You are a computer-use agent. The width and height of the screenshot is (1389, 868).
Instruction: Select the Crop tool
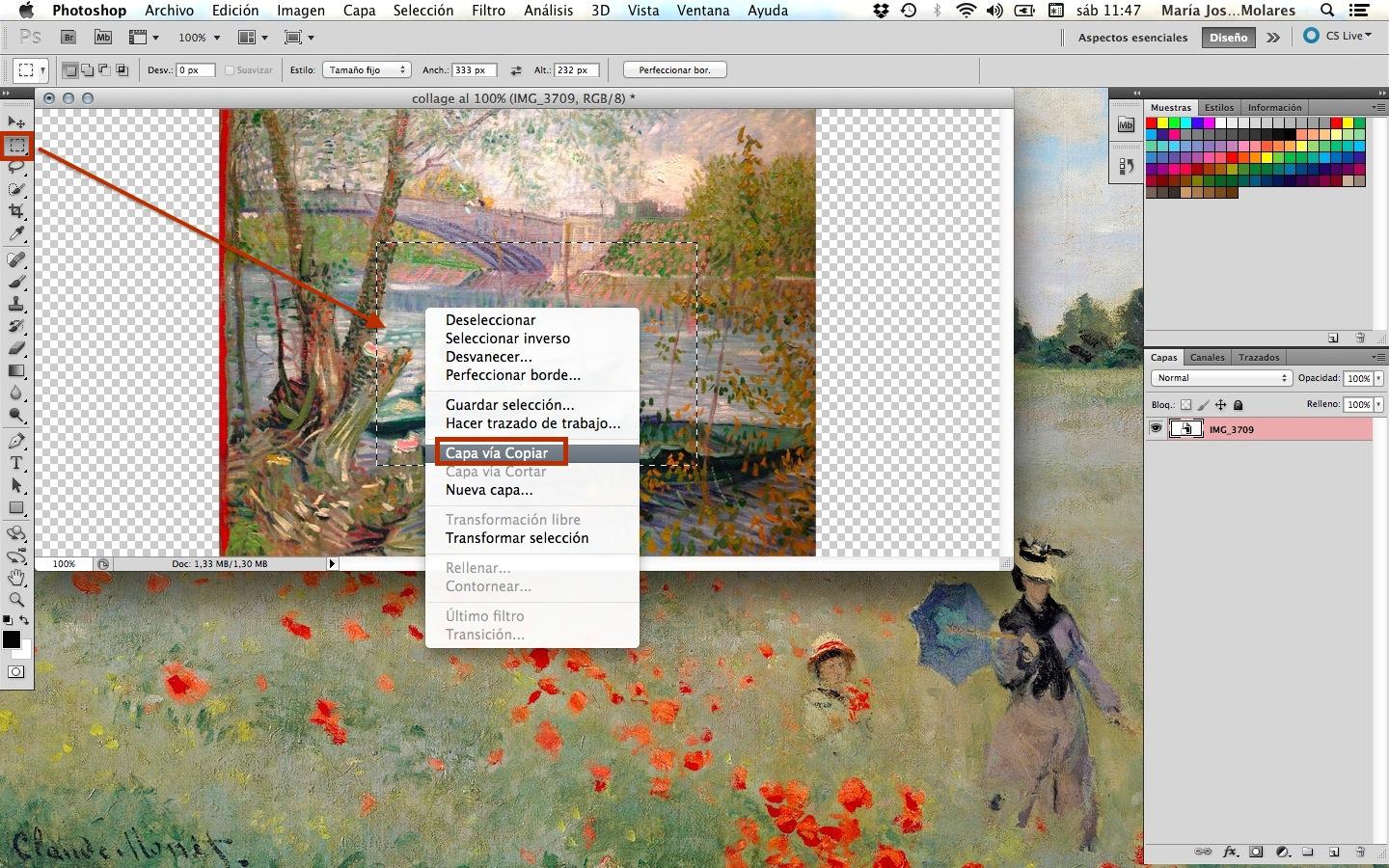[x=16, y=211]
